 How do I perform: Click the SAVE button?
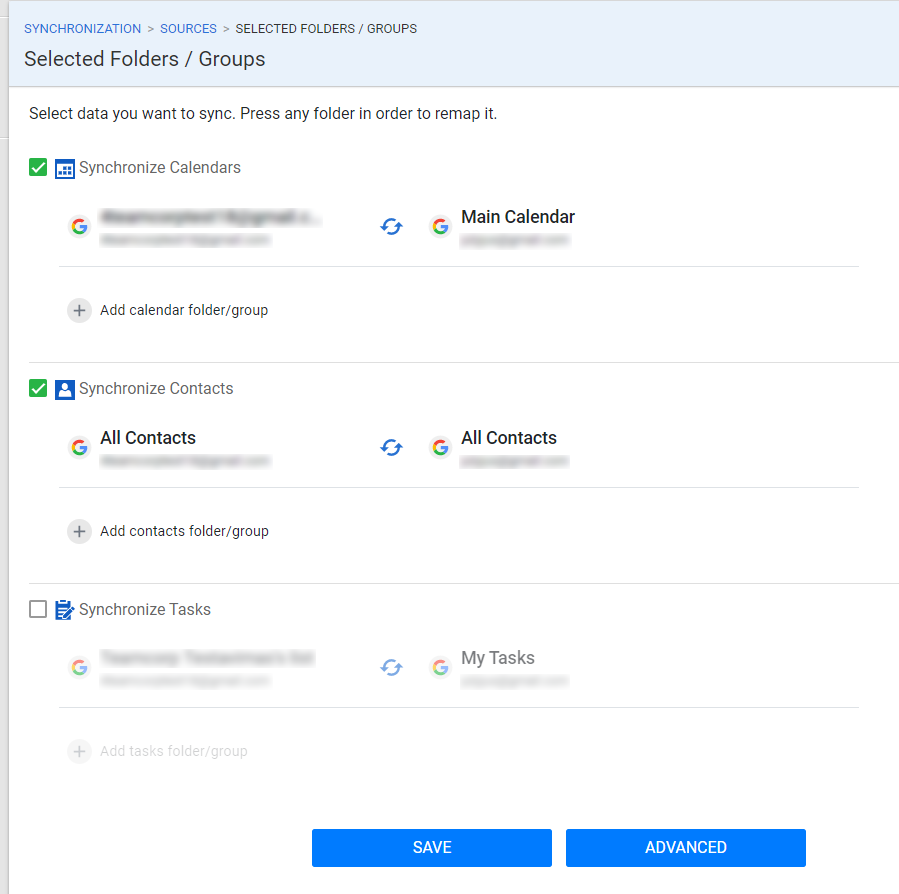[x=432, y=848]
